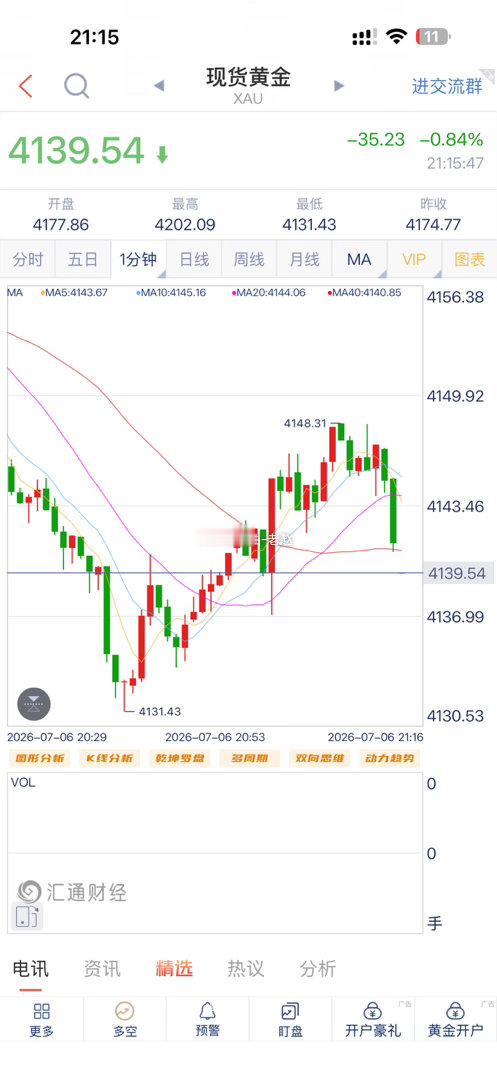497x1080 pixels.
Task: Open search with the magnifier icon
Action: coord(76,86)
